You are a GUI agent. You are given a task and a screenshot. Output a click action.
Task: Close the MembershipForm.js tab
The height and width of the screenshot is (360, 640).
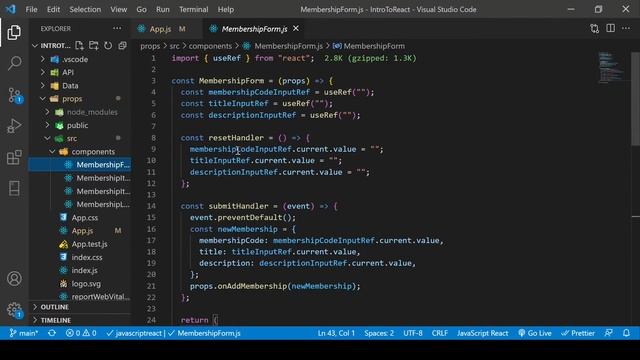(296, 28)
